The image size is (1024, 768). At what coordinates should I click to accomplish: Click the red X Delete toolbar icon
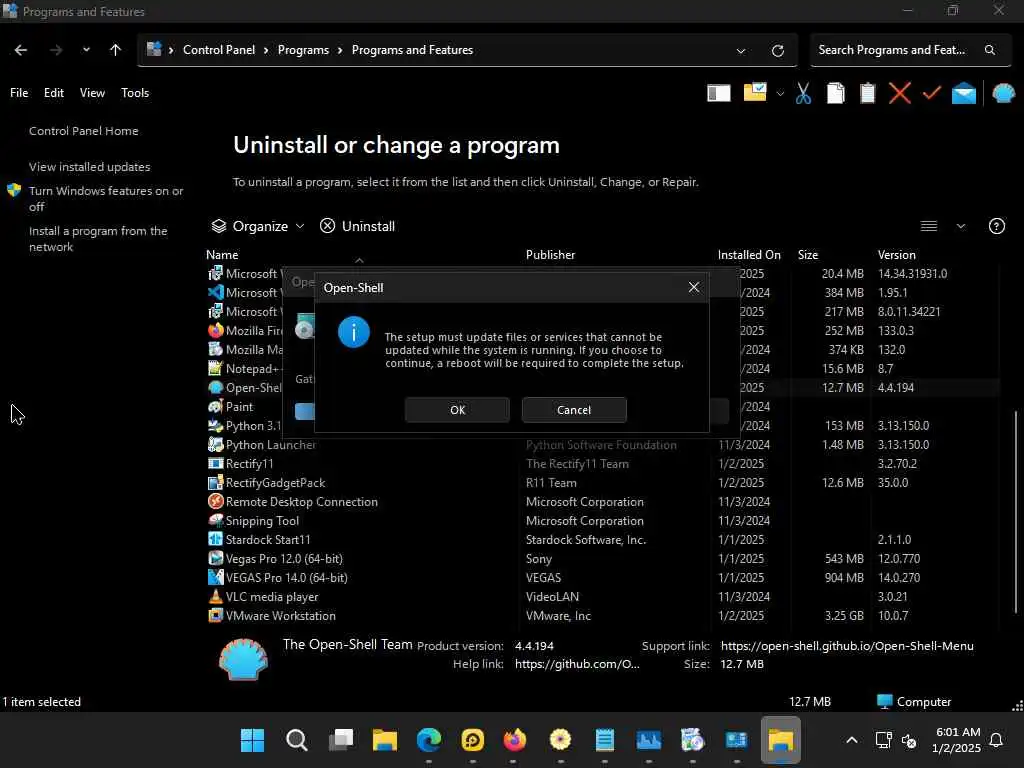tap(899, 93)
